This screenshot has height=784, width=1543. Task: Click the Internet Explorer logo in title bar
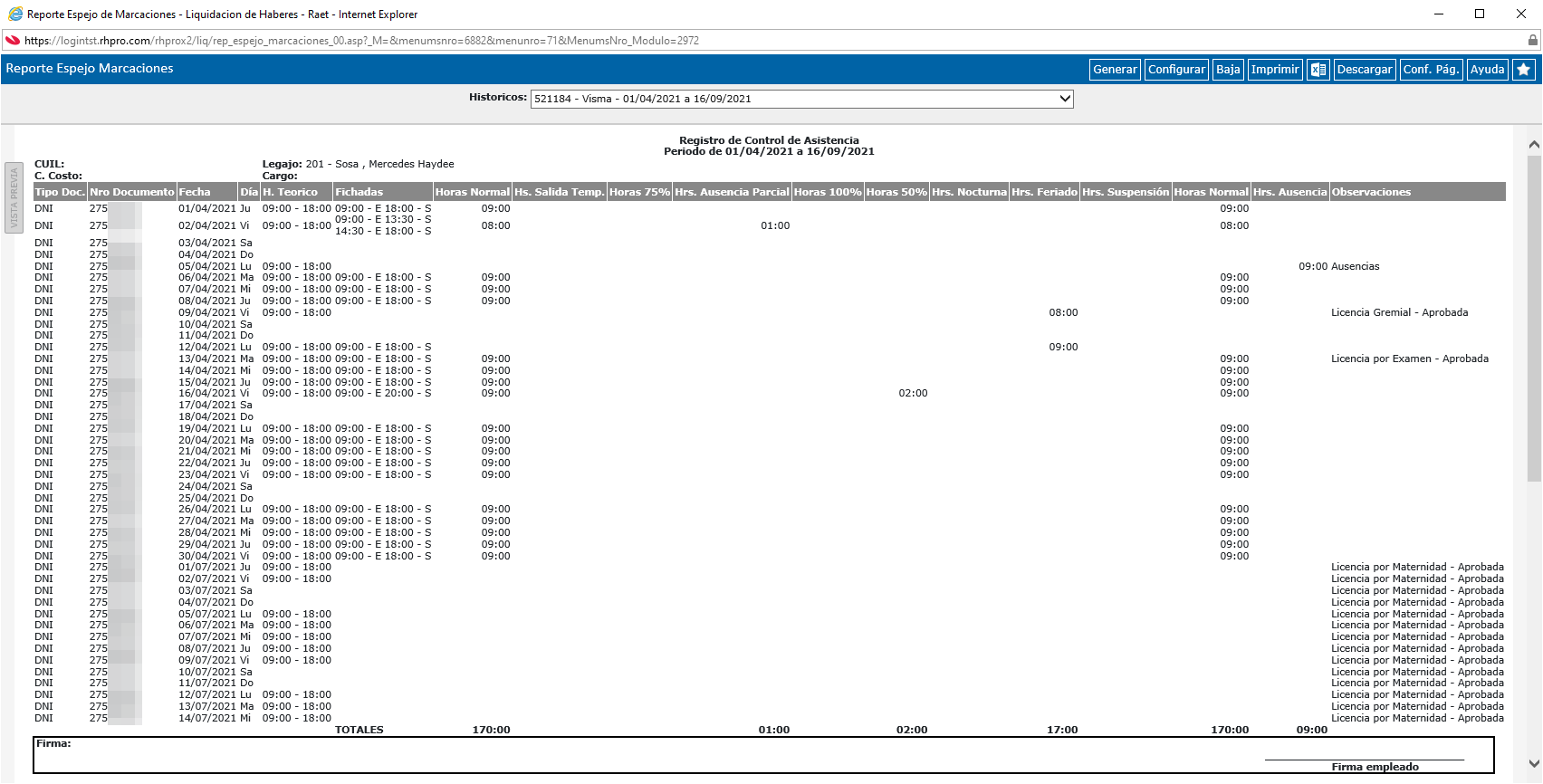click(15, 14)
